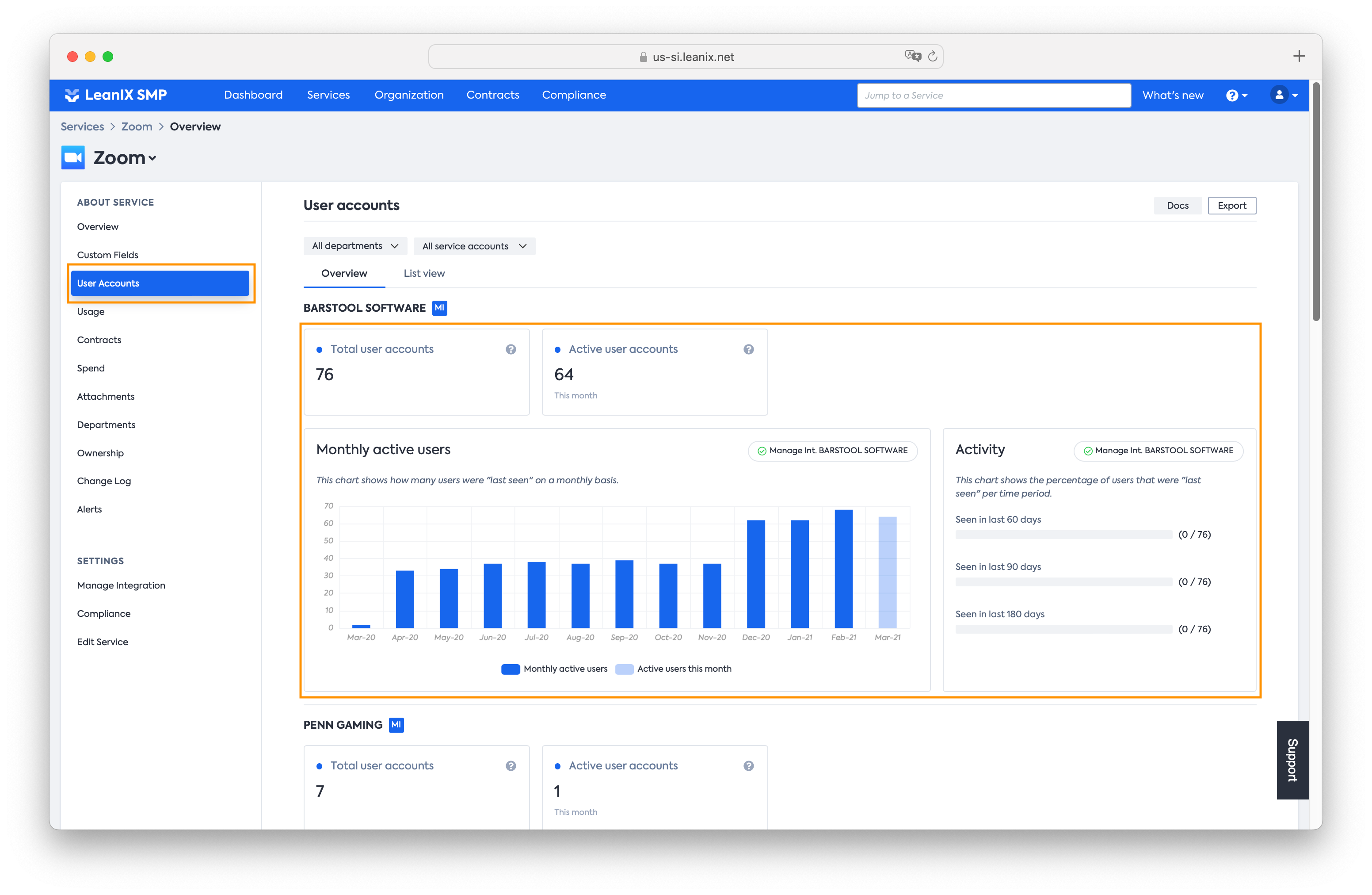Open the Services nav item

coord(328,95)
